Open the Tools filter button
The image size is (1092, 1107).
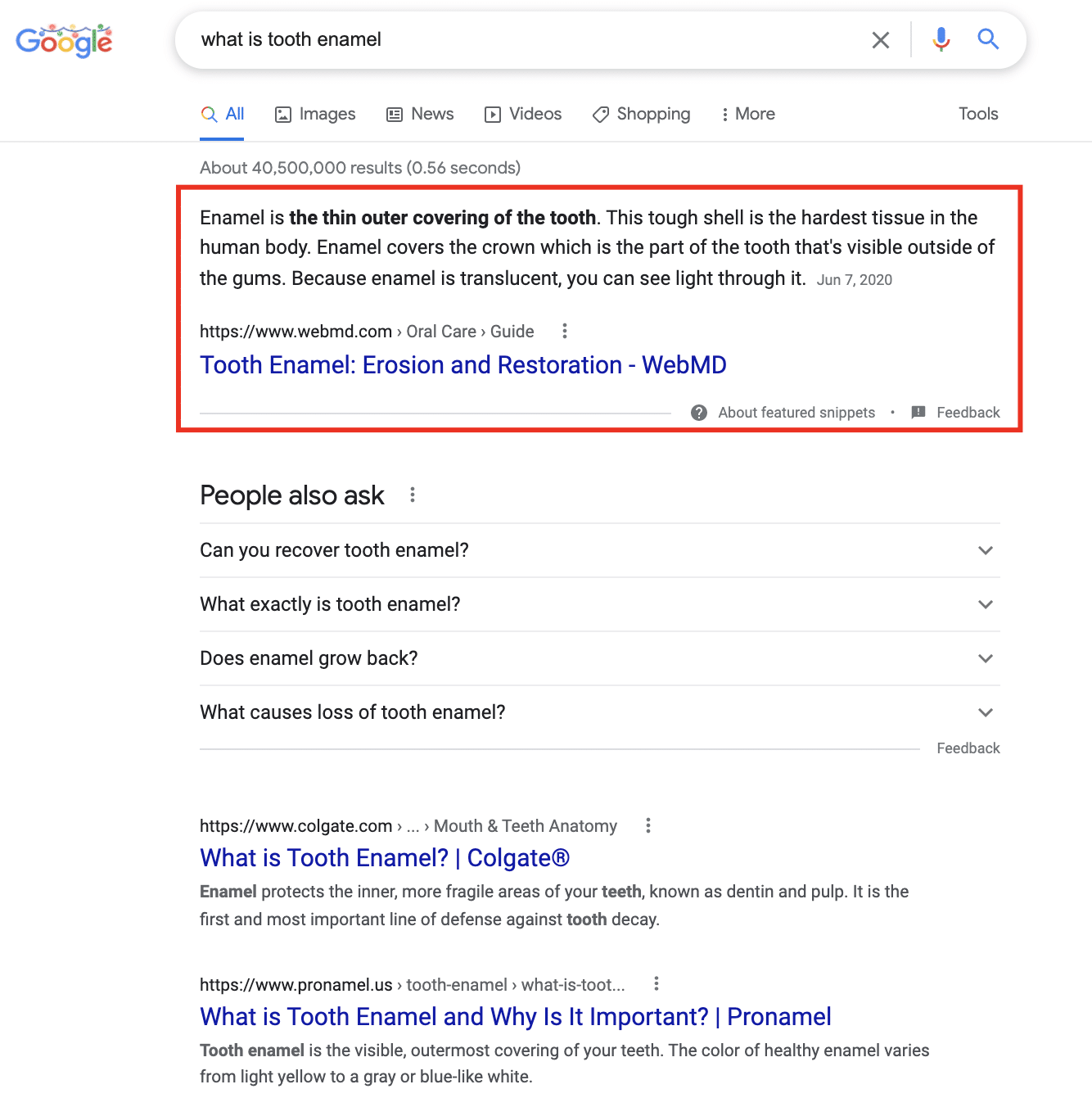coord(978,114)
